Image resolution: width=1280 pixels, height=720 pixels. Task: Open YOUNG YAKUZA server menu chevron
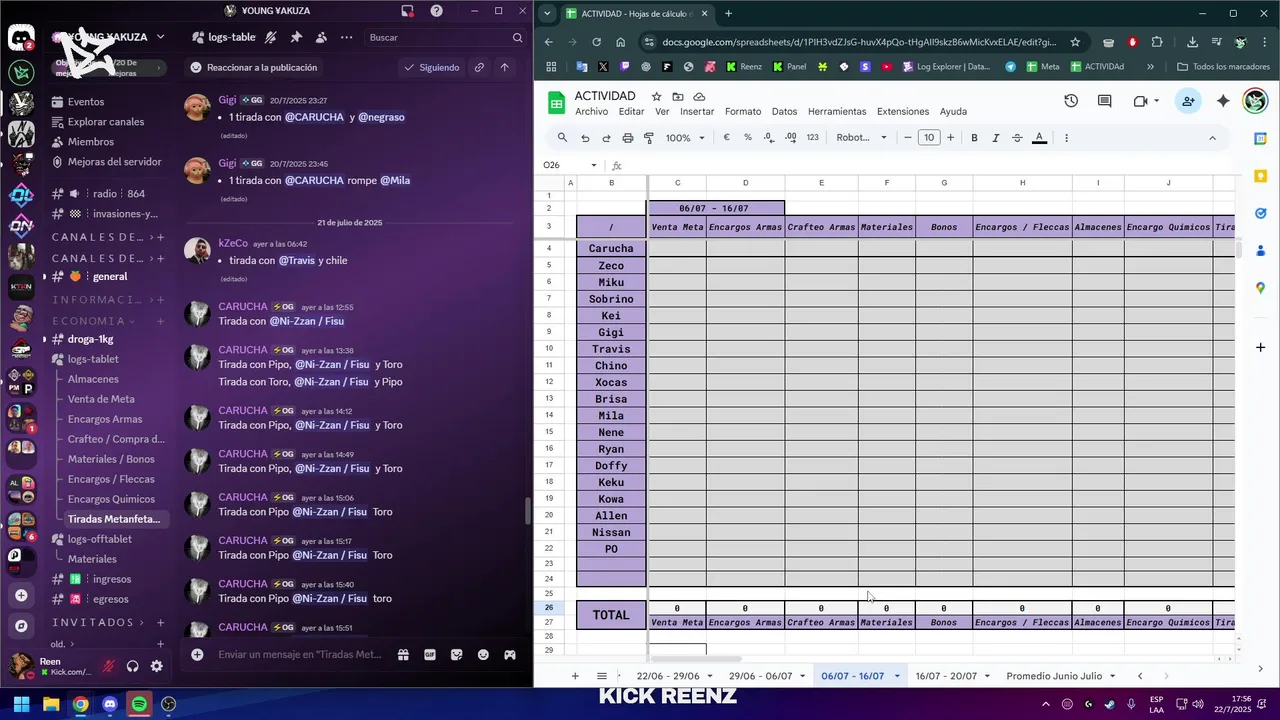pos(160,37)
